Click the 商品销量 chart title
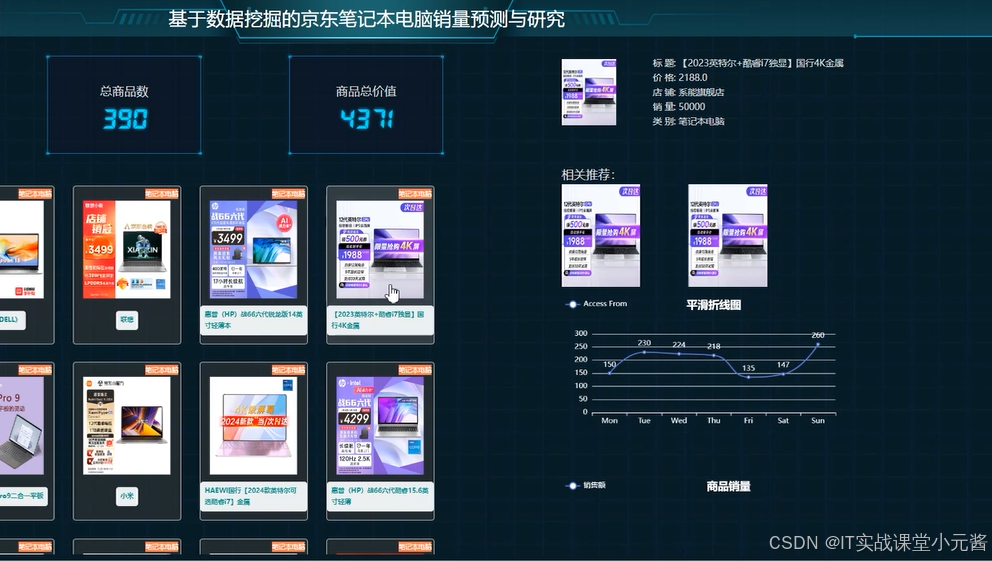Viewport: 992px width, 561px height. click(x=728, y=486)
